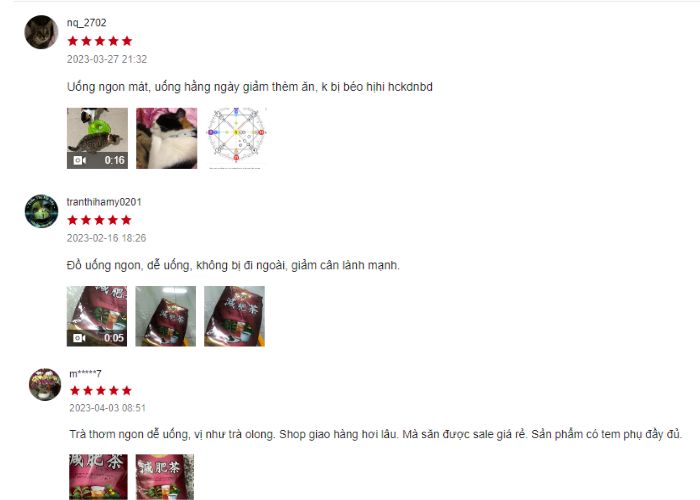Viewport: 700px width, 500px height.
Task: Click video camera icon on 0:16 clip
Action: pyautogui.click(x=79, y=160)
